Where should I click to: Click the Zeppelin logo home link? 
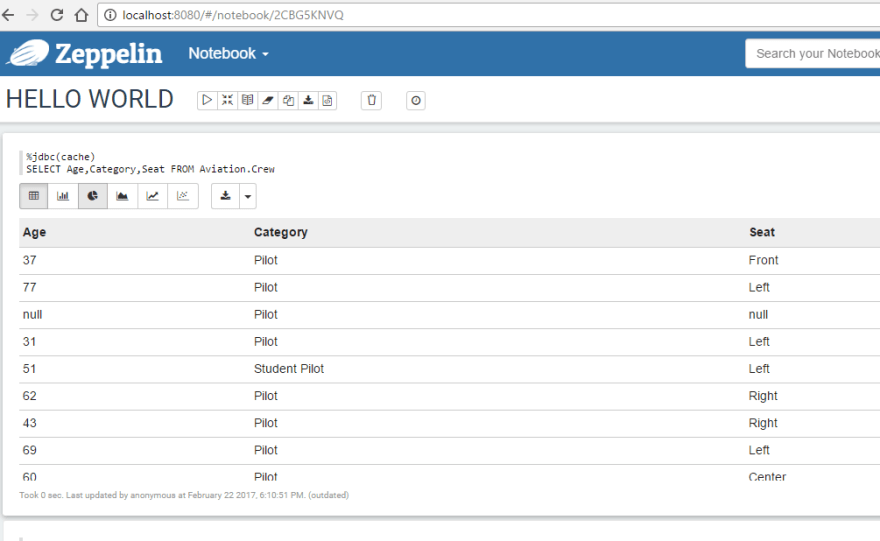(x=85, y=53)
